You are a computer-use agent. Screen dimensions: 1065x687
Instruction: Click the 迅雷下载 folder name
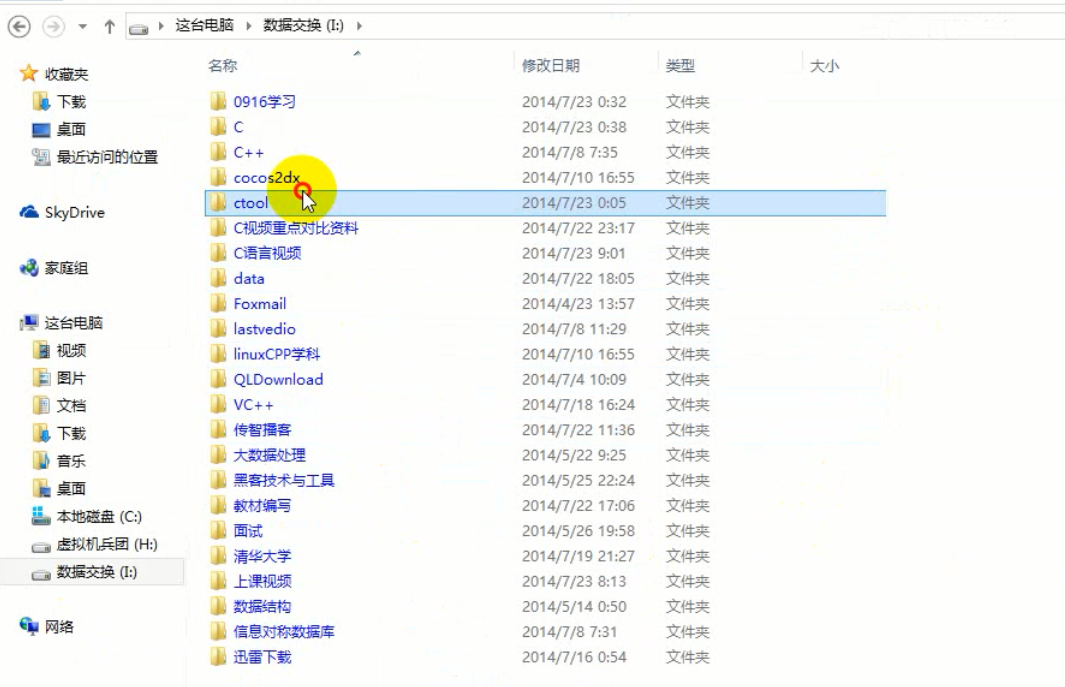(262, 657)
